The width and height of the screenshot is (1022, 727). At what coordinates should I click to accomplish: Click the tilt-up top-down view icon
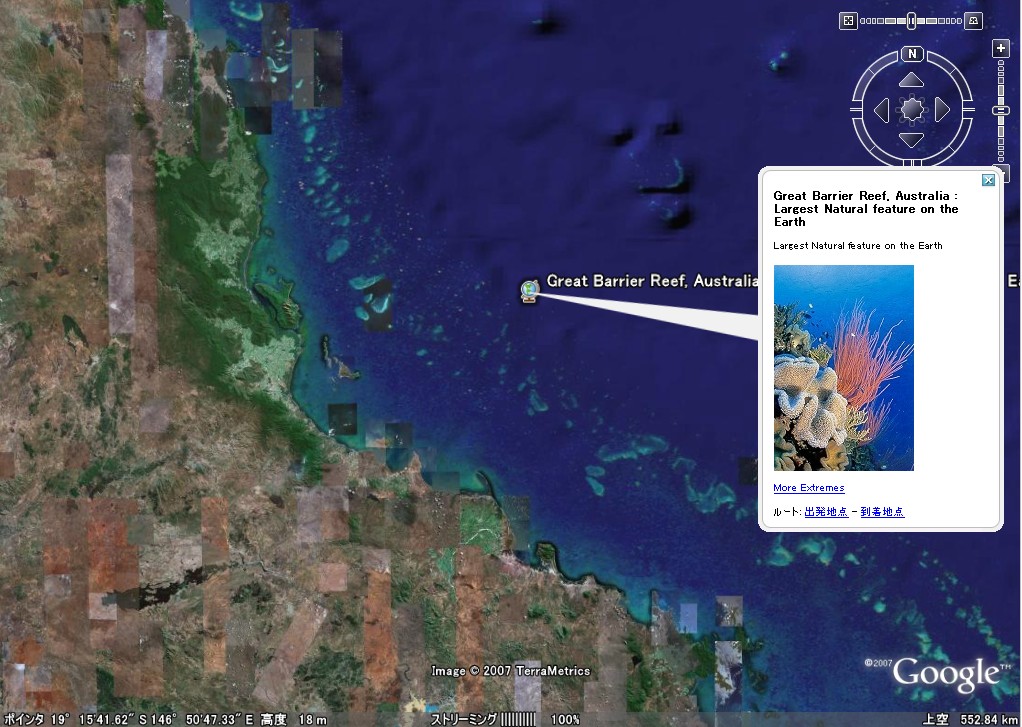pos(847,21)
